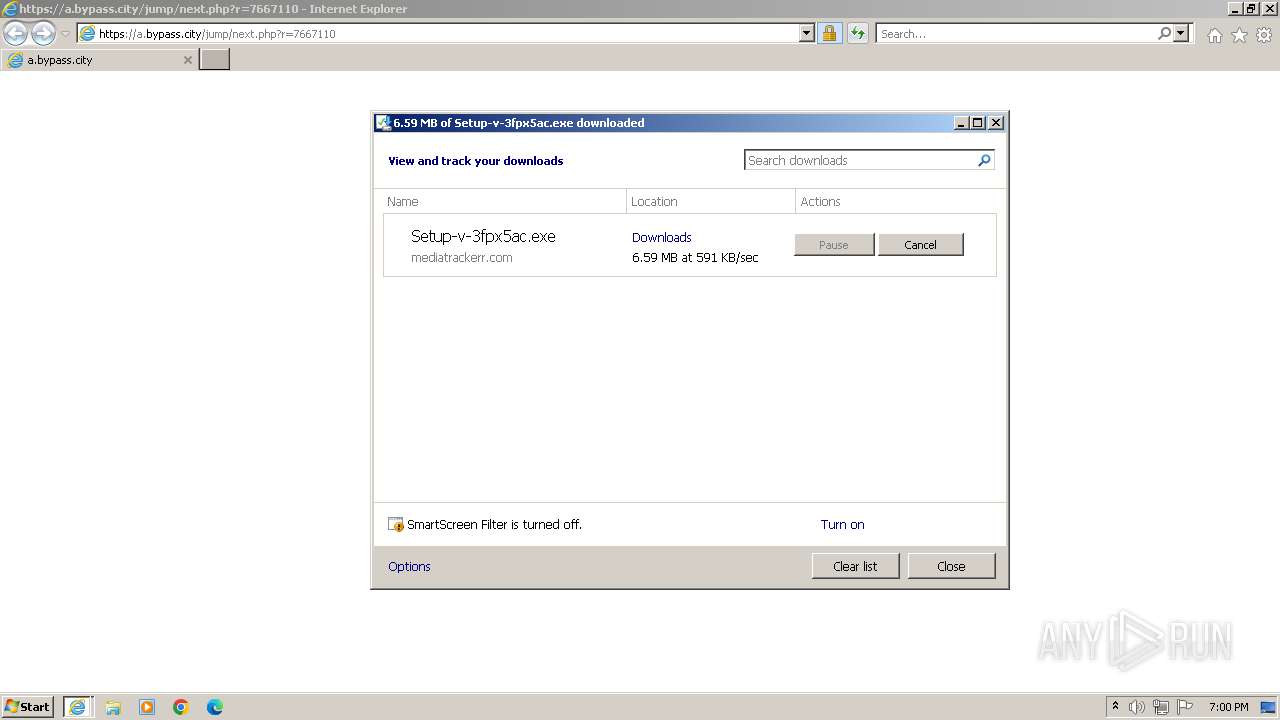This screenshot has width=1280, height=720.
Task: Click the 7:00 PM clock
Action: coord(1228,707)
